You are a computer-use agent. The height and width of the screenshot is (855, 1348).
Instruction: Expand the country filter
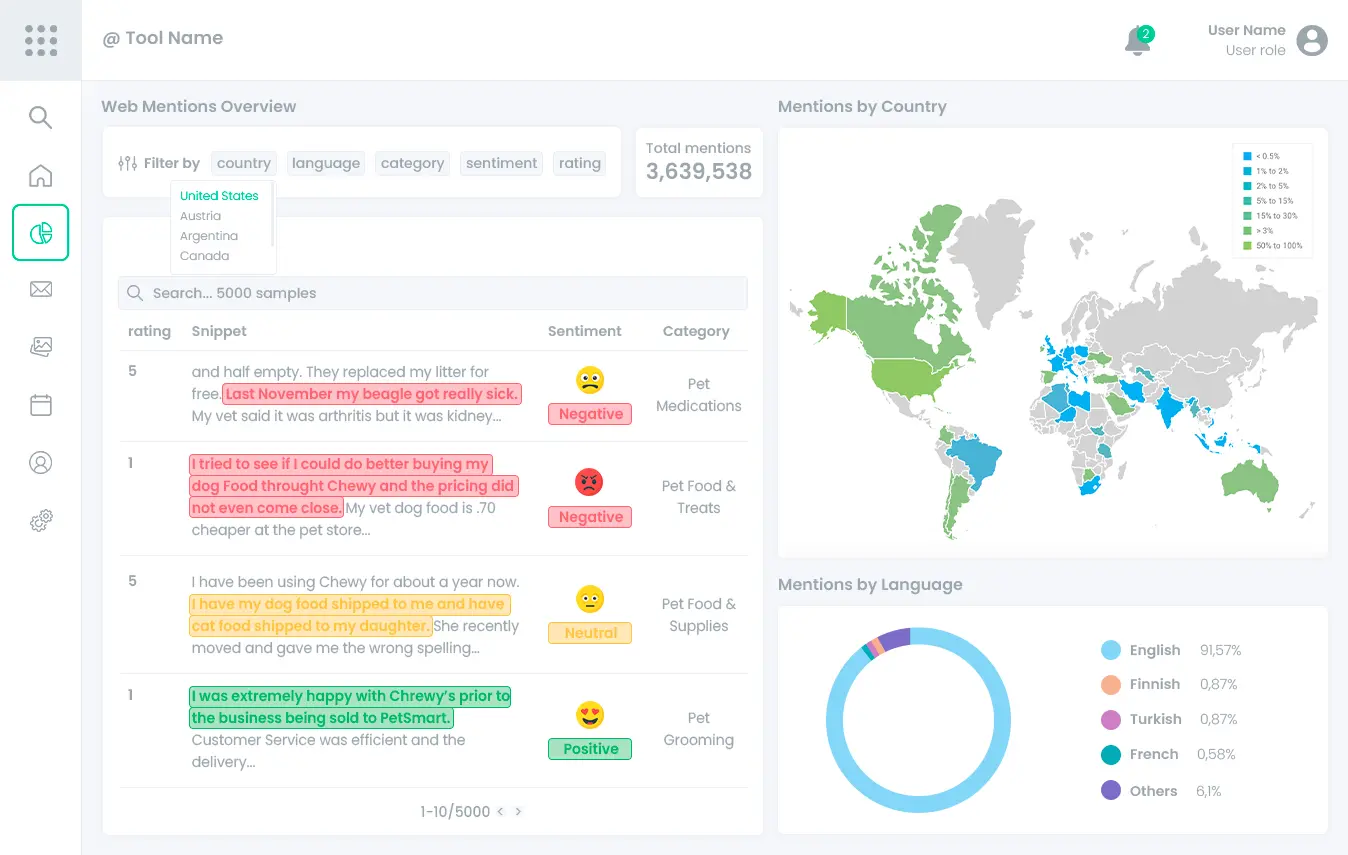pos(244,163)
